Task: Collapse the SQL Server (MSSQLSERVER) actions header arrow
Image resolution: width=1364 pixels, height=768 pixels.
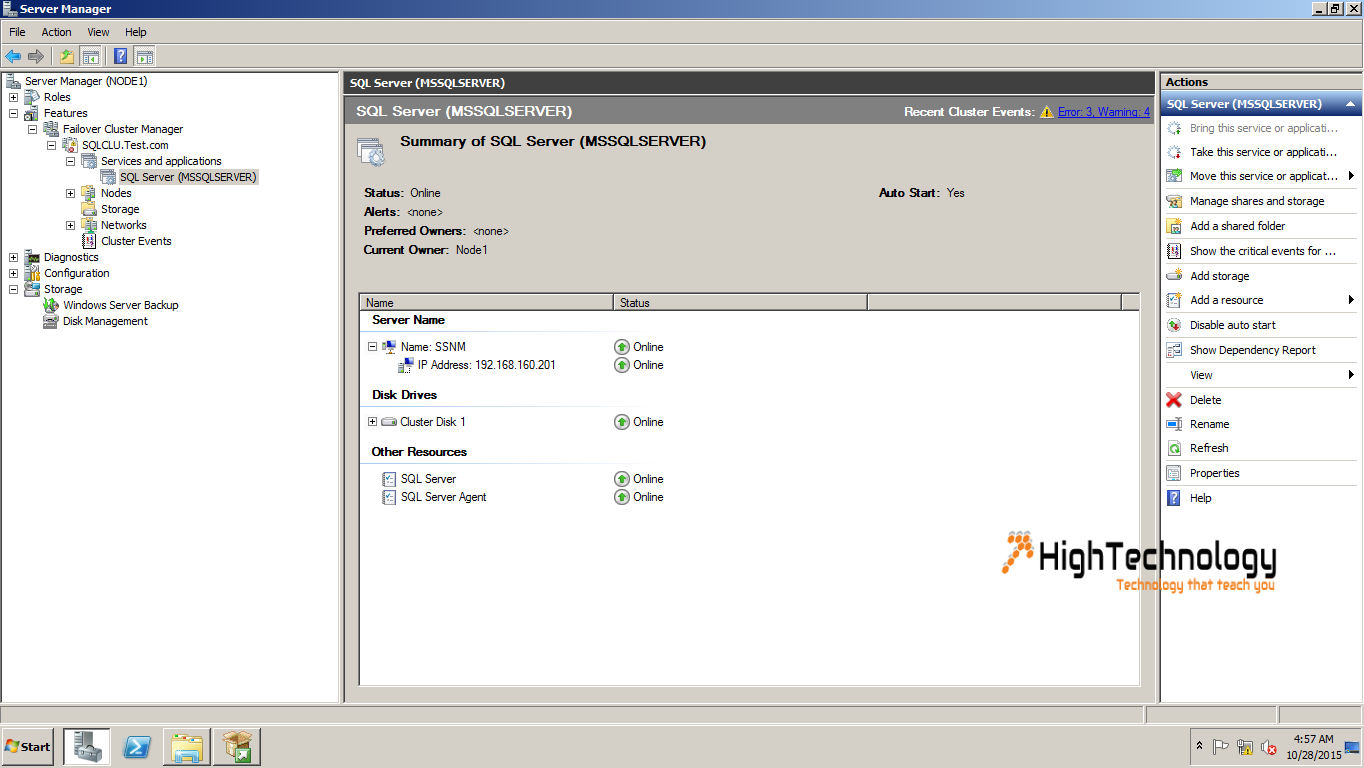Action: point(1350,104)
